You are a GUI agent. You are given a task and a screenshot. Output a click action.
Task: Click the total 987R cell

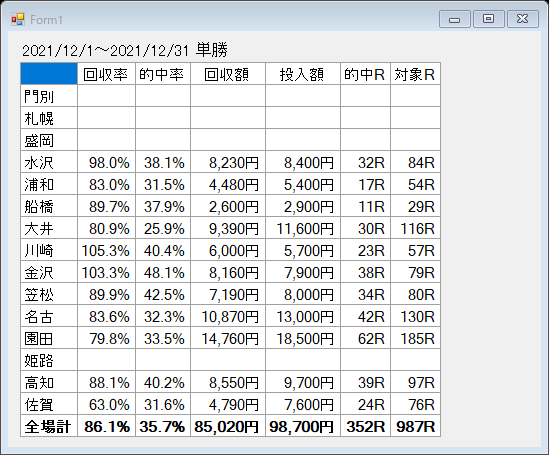(x=416, y=426)
